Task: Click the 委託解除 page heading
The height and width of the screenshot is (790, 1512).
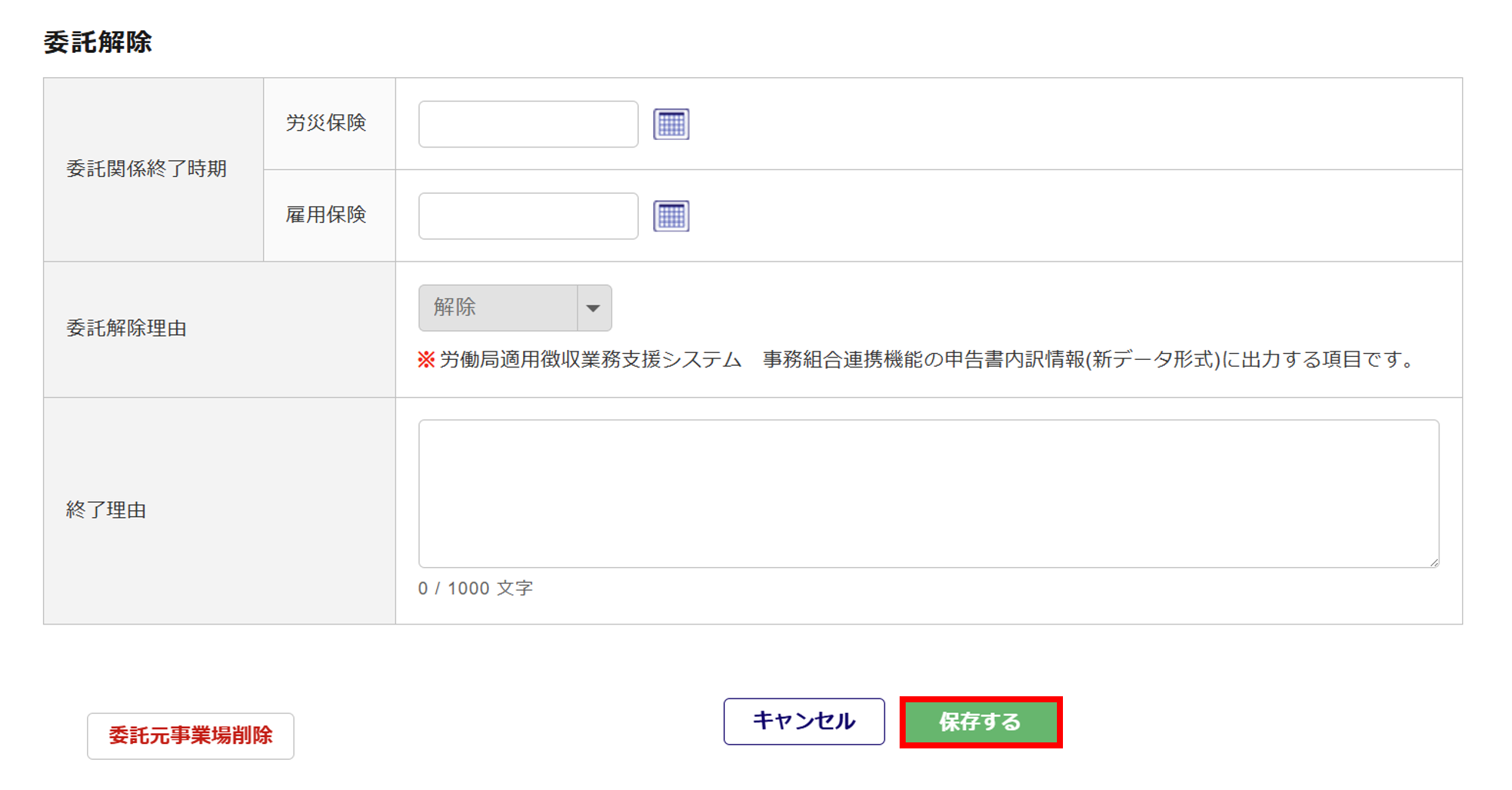Action: (98, 42)
